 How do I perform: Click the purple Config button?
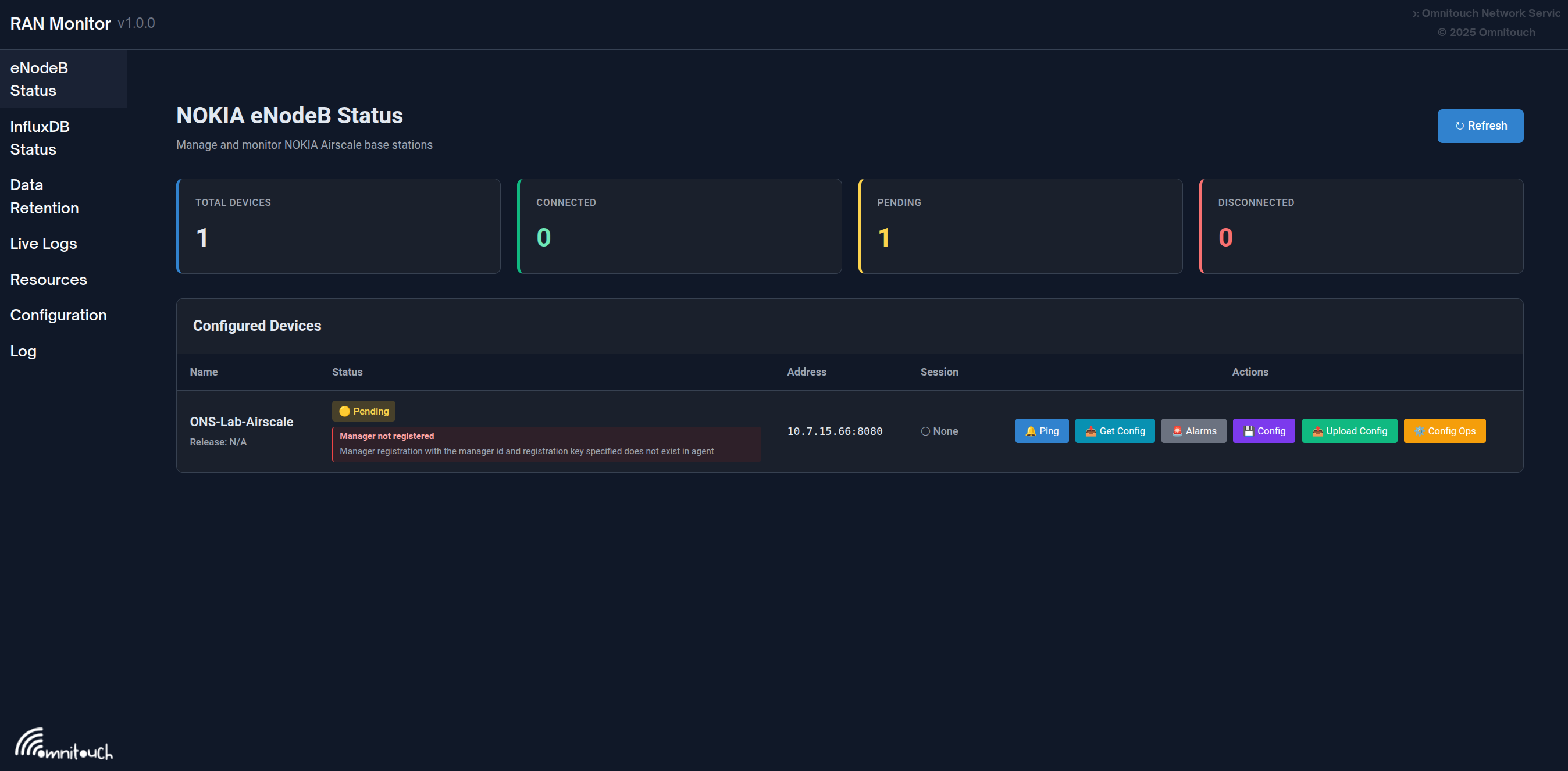pos(1264,431)
